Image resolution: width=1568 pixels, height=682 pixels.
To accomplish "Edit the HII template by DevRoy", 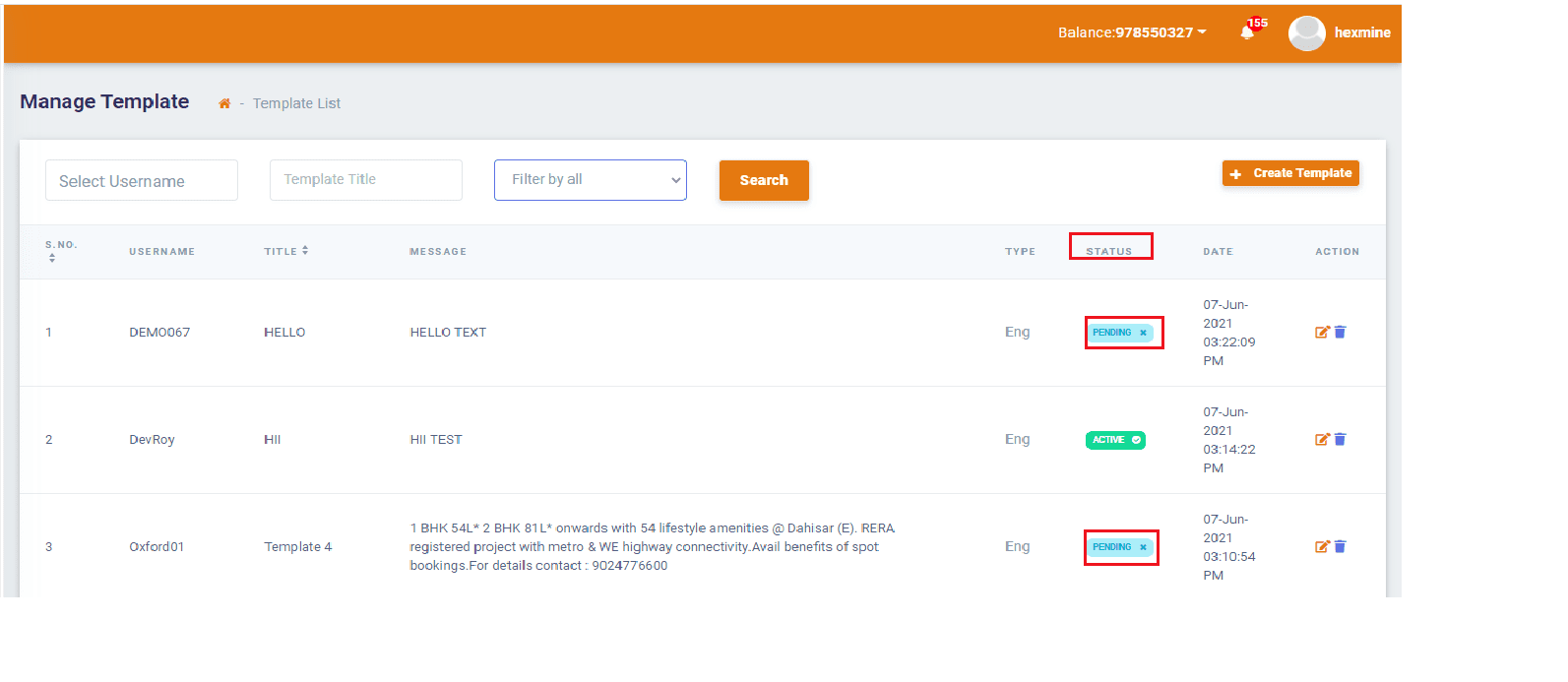I will pyautogui.click(x=1322, y=440).
